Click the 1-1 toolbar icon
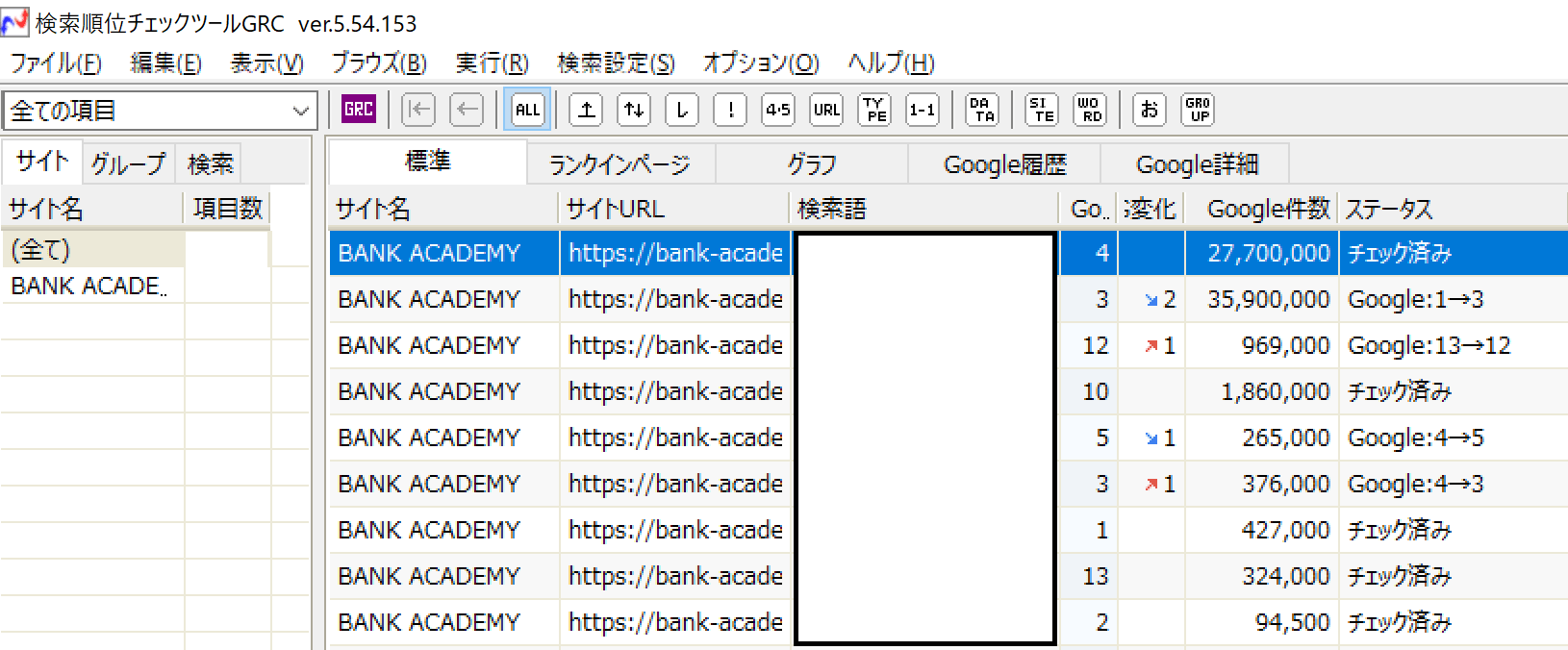This screenshot has width=1568, height=650. [x=923, y=110]
